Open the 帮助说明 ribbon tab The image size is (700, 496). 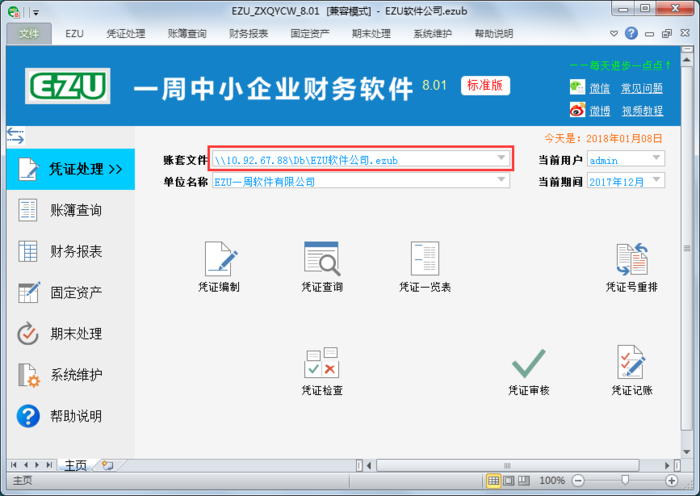pyautogui.click(x=494, y=33)
